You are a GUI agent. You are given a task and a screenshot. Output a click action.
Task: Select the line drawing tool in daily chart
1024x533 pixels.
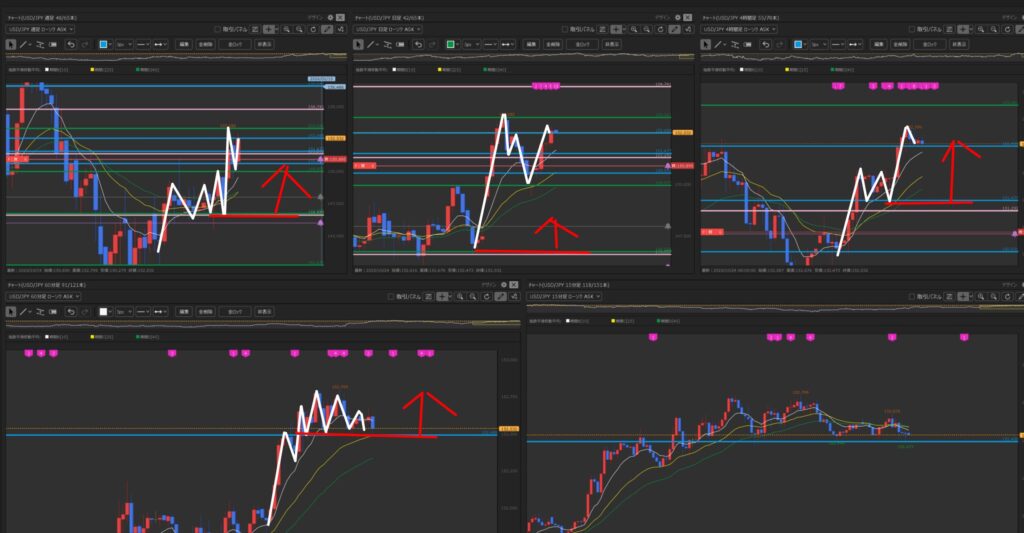pyautogui.click(x=371, y=44)
